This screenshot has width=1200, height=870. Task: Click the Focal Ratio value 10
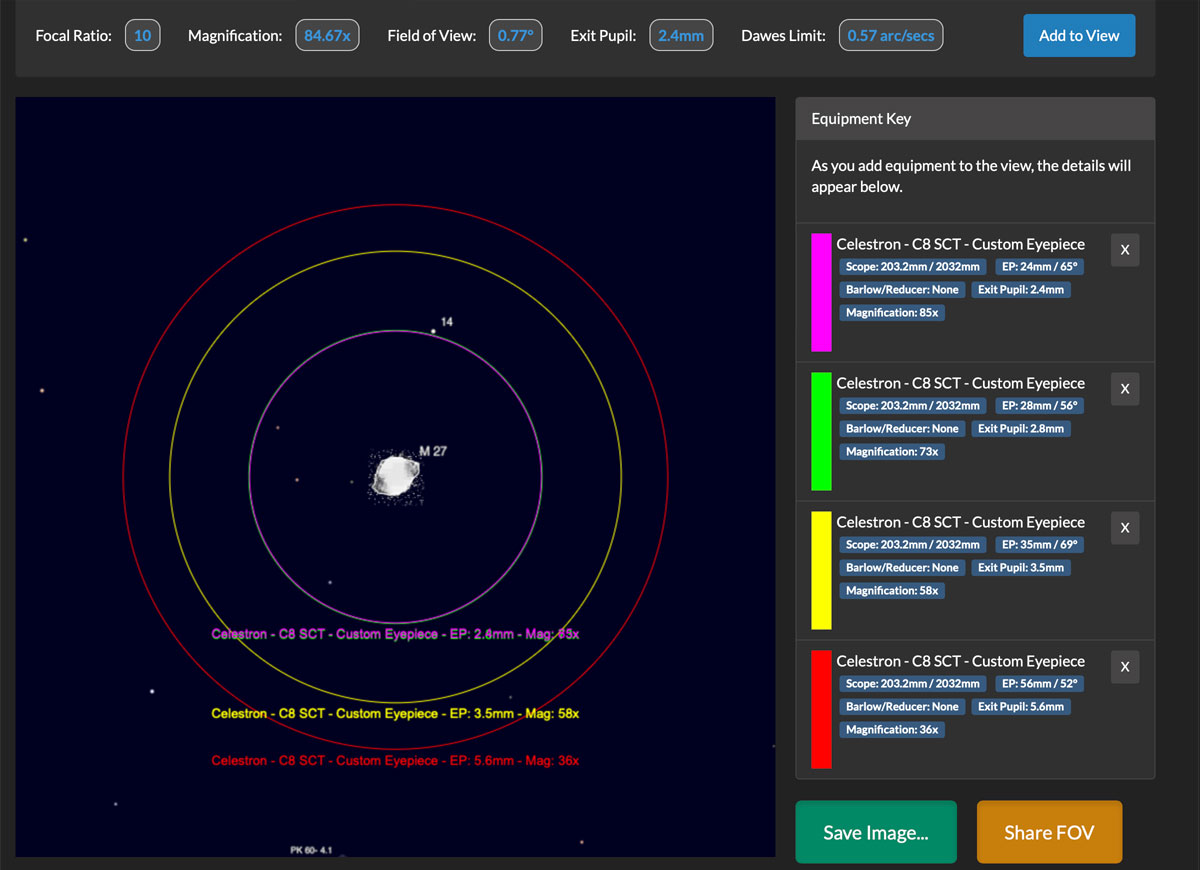(x=143, y=36)
